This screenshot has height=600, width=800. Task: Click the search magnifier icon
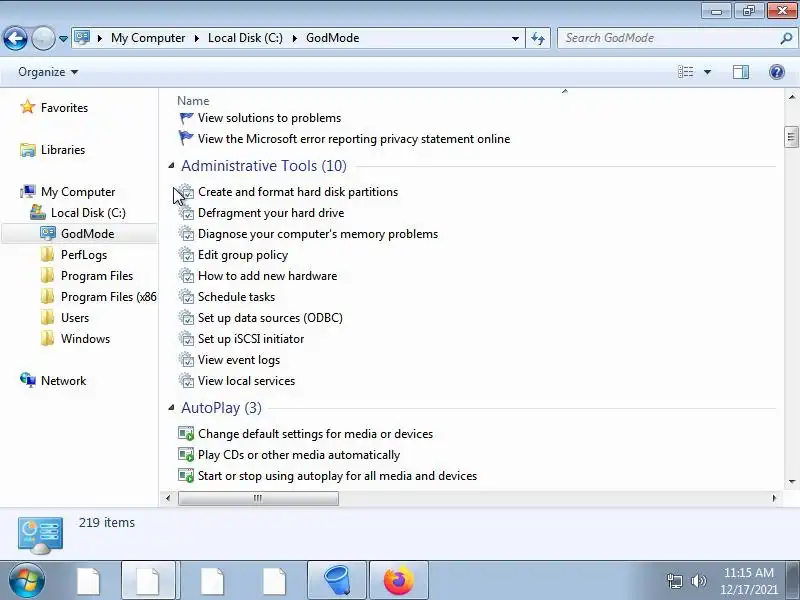(x=786, y=38)
